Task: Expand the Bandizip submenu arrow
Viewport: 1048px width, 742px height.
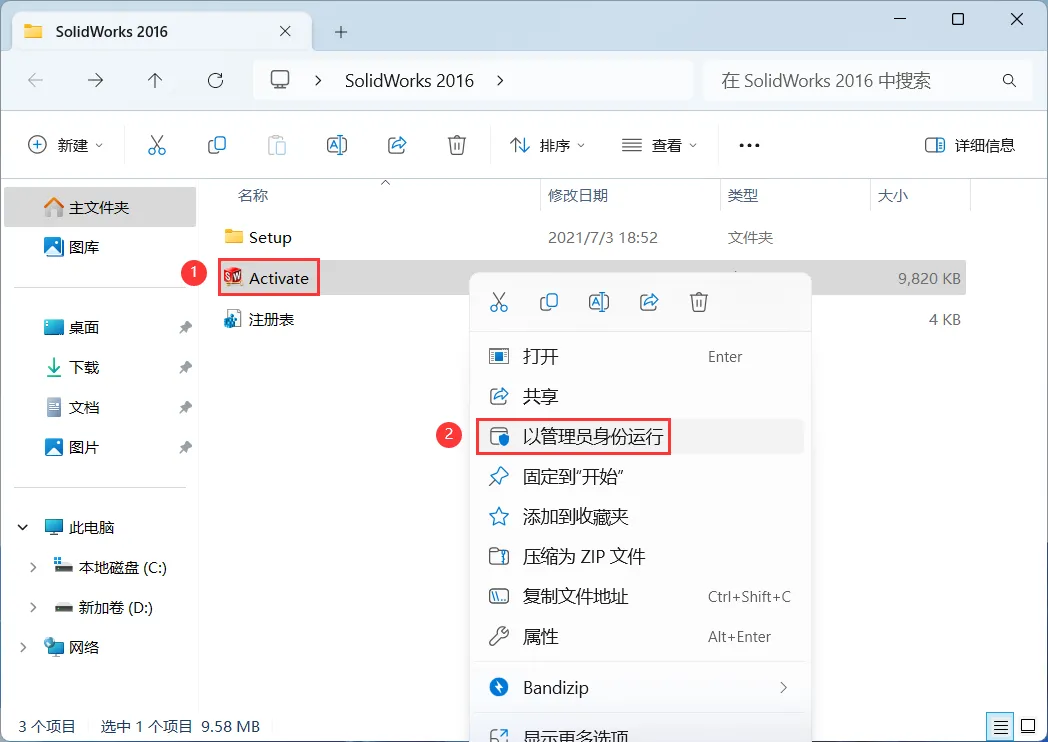Action: tap(783, 687)
